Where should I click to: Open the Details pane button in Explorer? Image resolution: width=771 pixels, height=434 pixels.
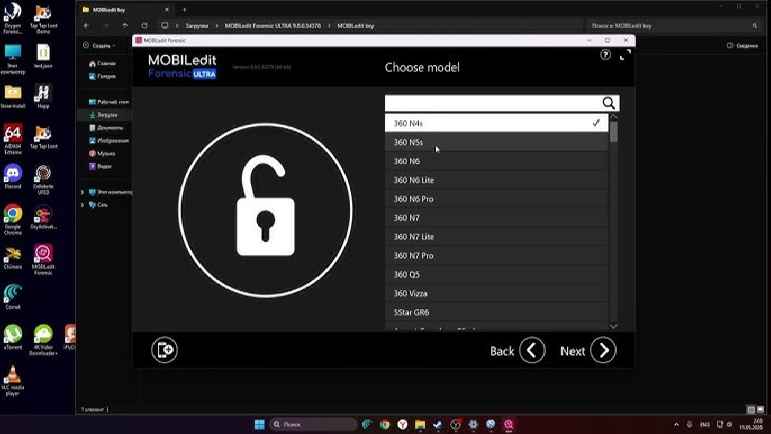[x=742, y=45]
